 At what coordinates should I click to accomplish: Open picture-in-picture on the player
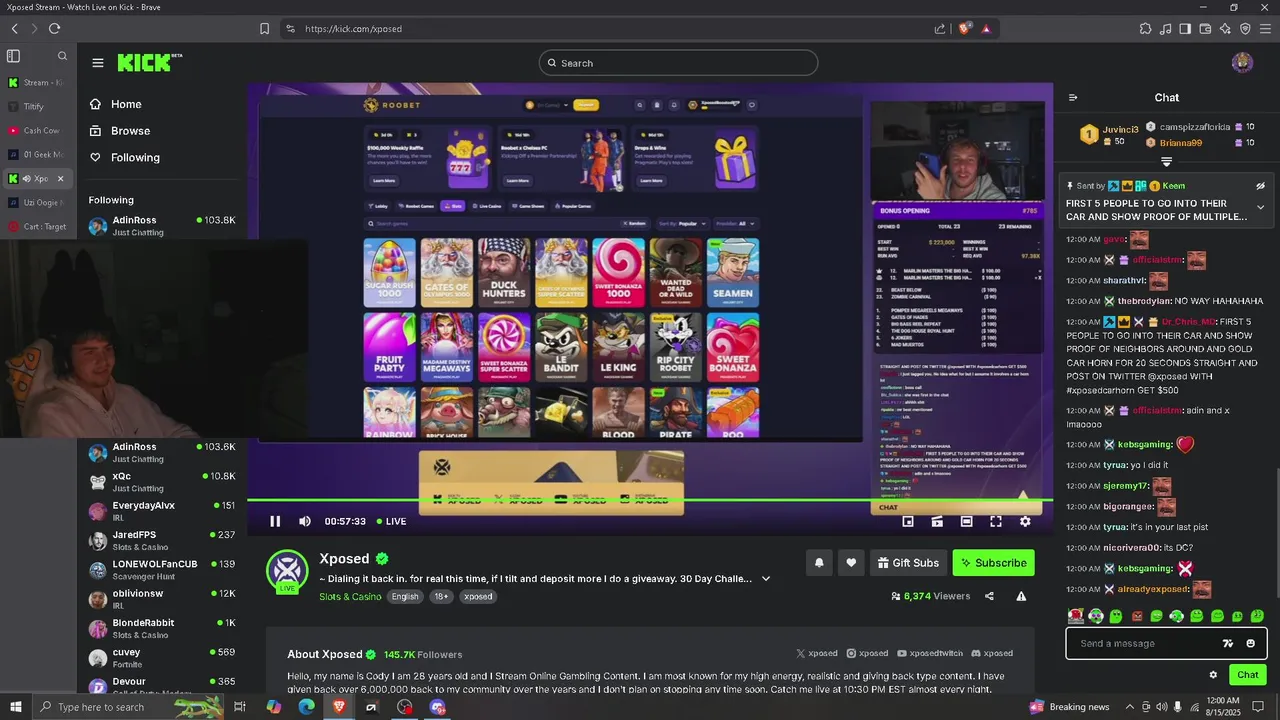coord(908,521)
